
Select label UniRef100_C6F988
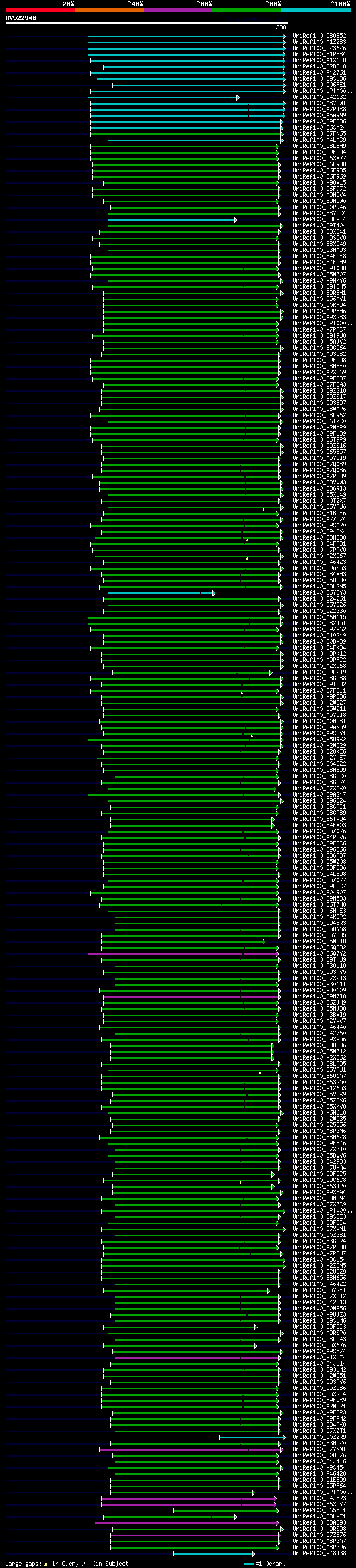pos(319,164)
